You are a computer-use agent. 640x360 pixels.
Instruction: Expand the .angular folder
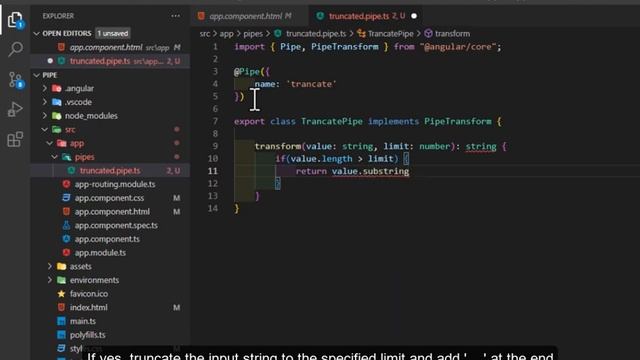click(45, 88)
